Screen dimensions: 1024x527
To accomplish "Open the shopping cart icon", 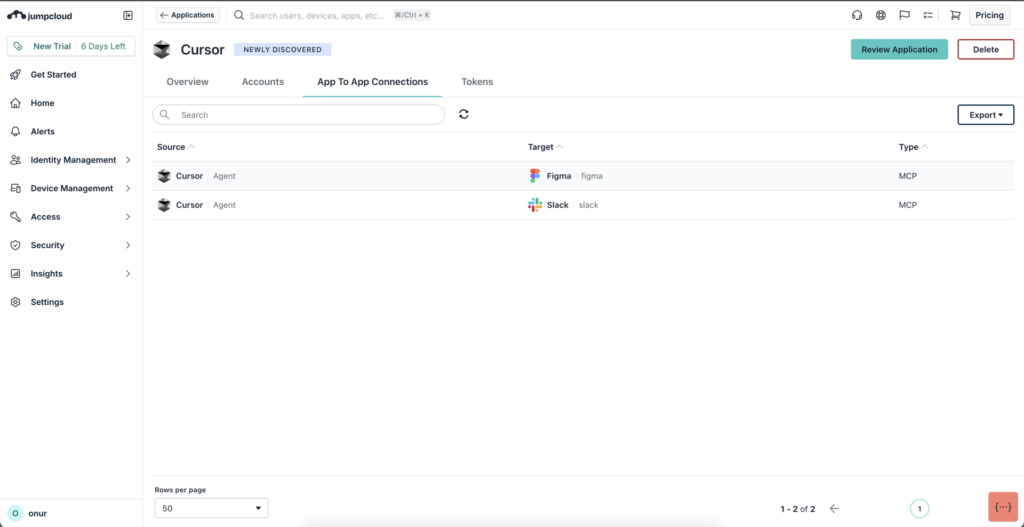I will (955, 15).
